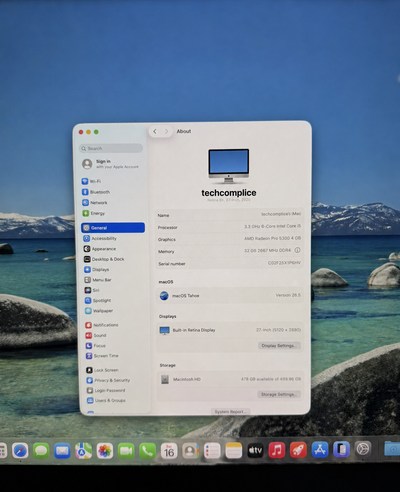Image resolution: width=400 pixels, height=492 pixels.
Task: Open the Phone app from the Dock
Action: point(147,451)
